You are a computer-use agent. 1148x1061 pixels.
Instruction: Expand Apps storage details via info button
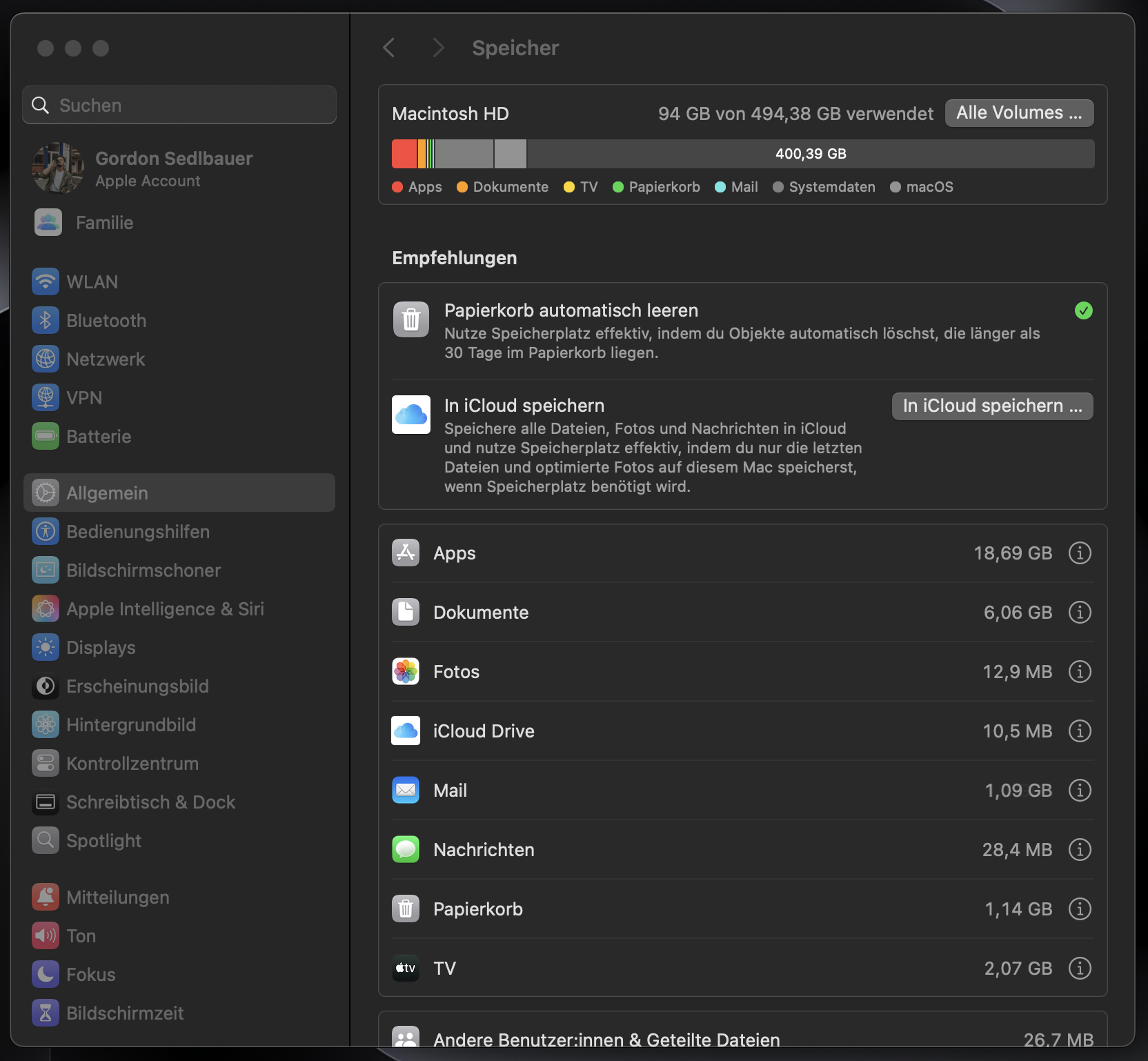1080,553
